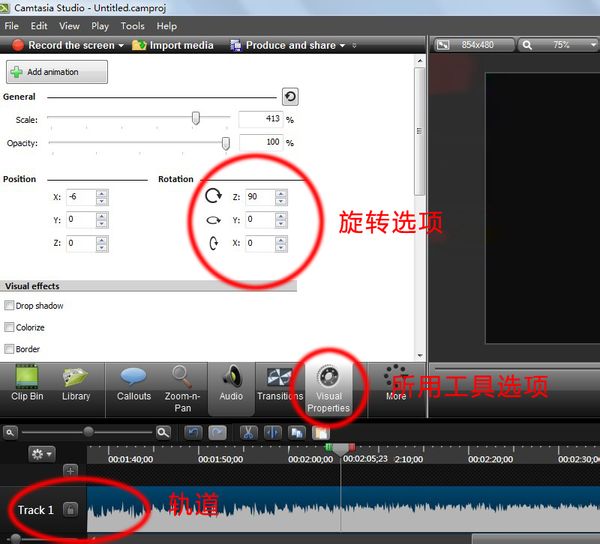Open the Library tab
Screen dimensions: 600x544
tap(76, 383)
